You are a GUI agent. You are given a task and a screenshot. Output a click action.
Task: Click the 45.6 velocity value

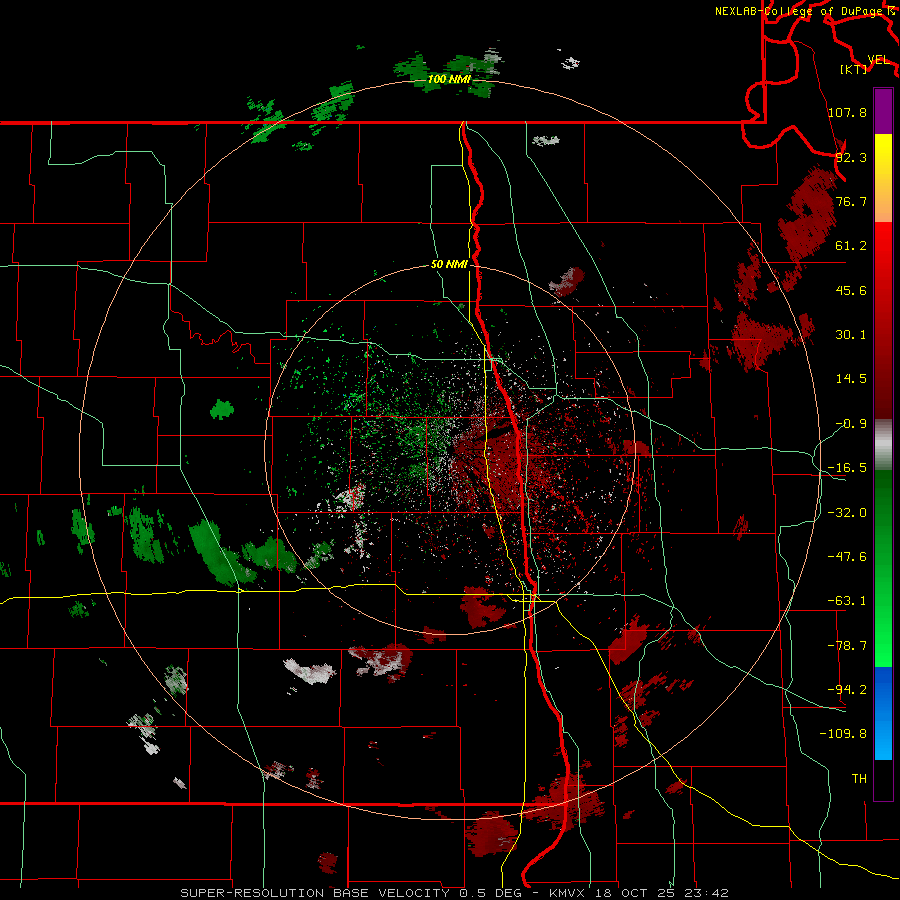coord(851,290)
